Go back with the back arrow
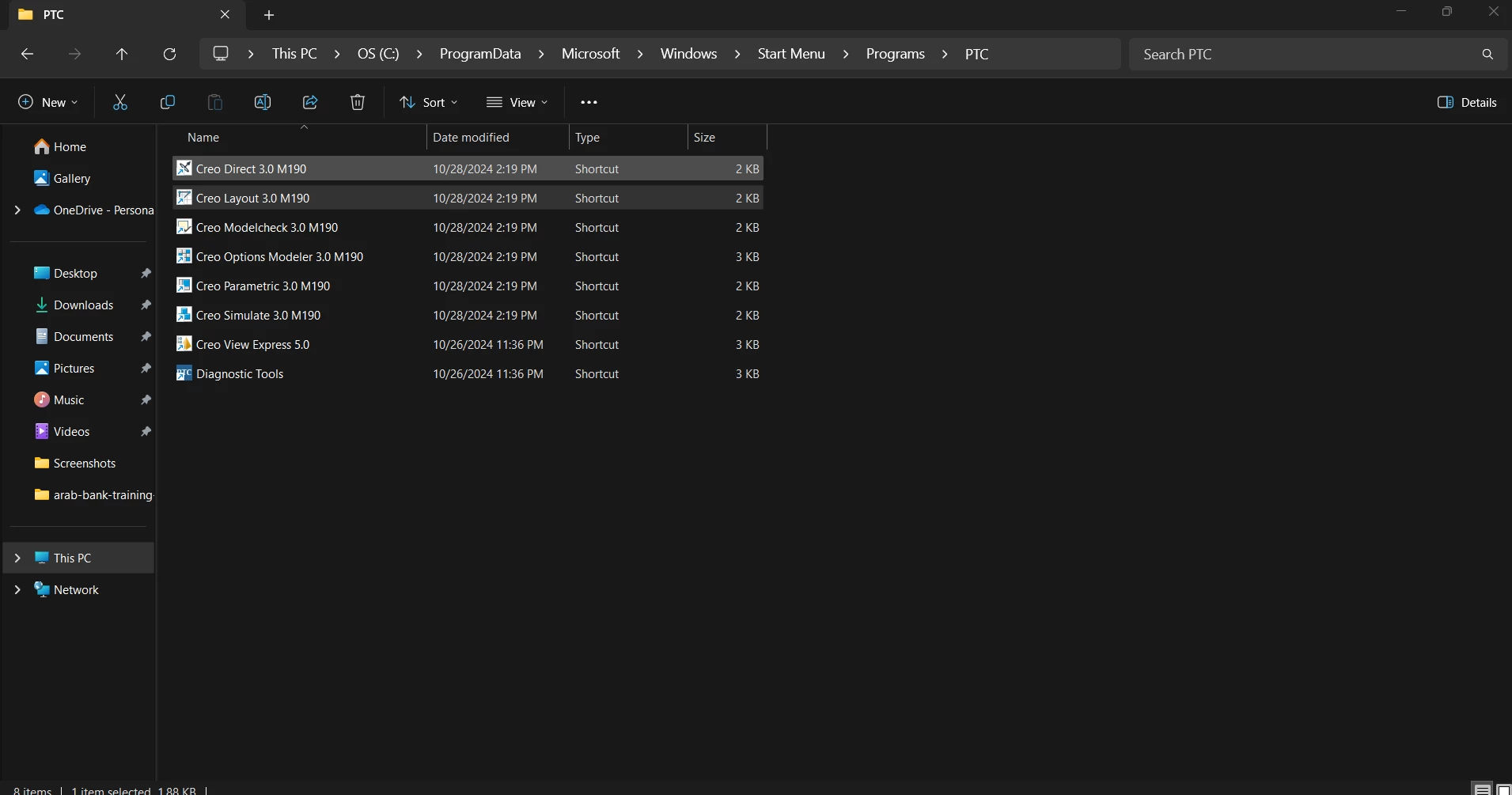The image size is (1512, 795). coord(27,54)
